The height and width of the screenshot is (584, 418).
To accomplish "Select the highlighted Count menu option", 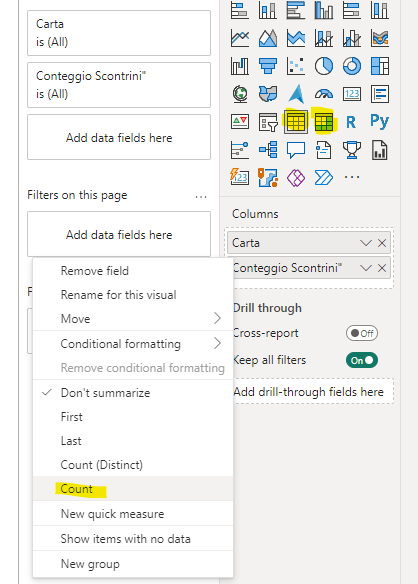I will point(133,489).
